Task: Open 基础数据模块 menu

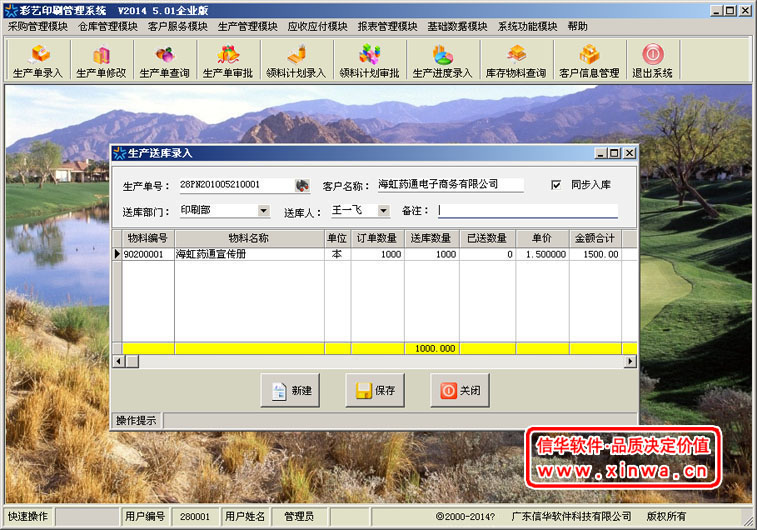Action: pos(457,27)
